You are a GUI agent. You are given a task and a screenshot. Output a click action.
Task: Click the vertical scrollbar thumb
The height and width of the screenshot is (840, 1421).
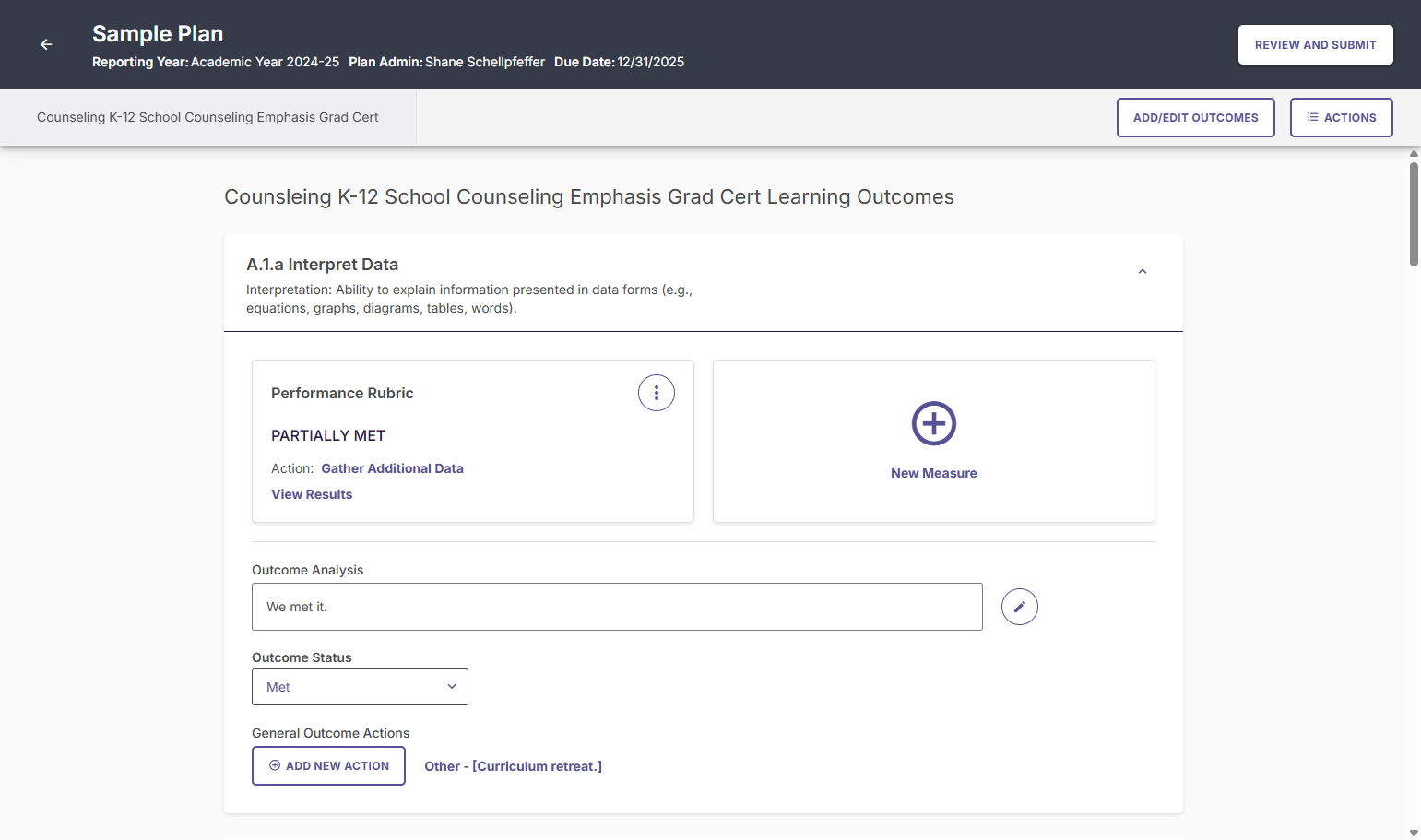(x=1414, y=214)
